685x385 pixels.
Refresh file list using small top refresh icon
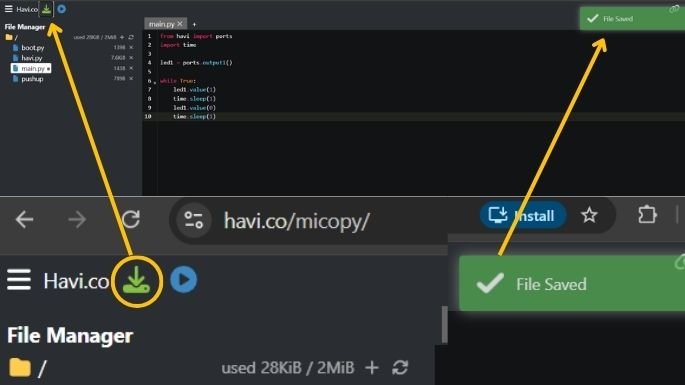tap(131, 37)
